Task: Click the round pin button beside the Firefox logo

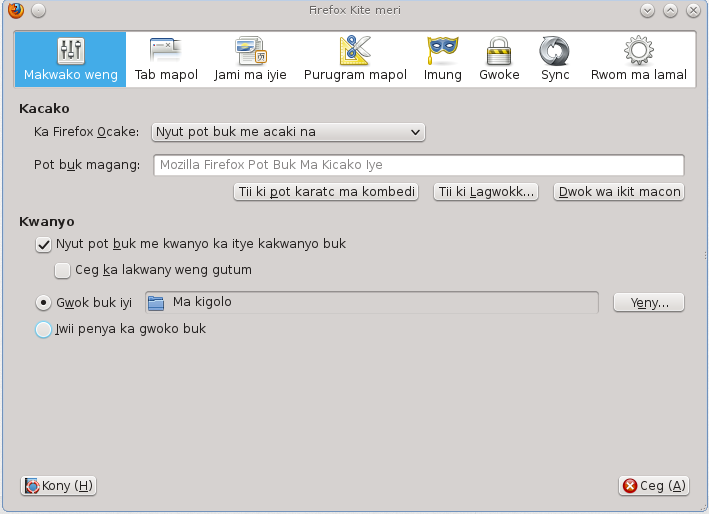Action: point(38,10)
